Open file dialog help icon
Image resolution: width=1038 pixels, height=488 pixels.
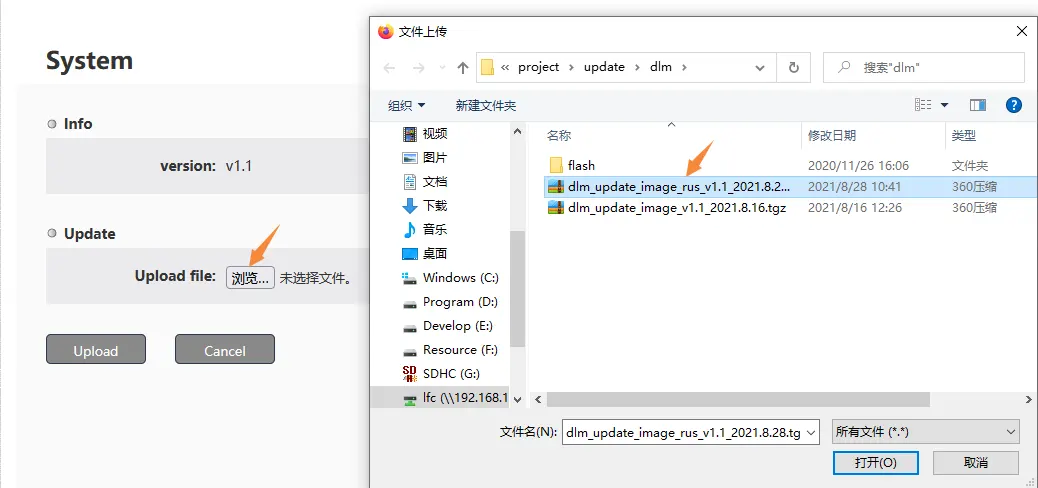tap(1014, 105)
